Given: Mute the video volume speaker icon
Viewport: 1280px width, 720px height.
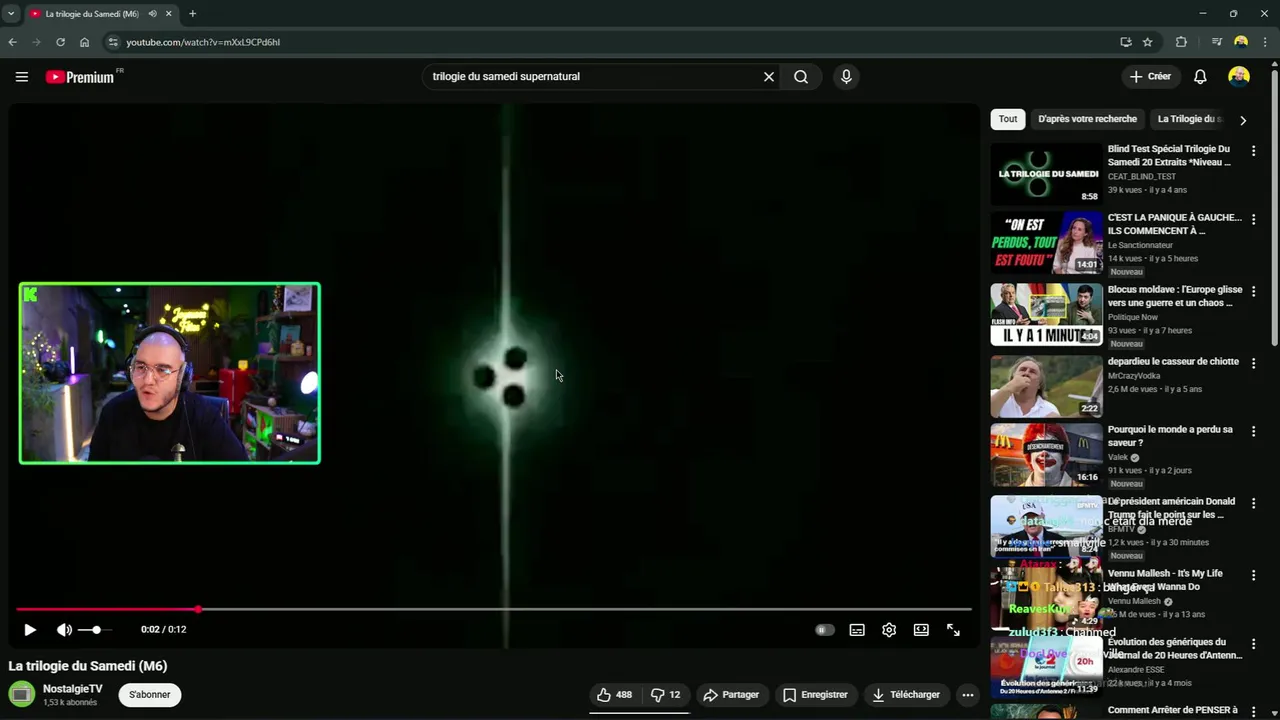Looking at the screenshot, I should tap(64, 630).
